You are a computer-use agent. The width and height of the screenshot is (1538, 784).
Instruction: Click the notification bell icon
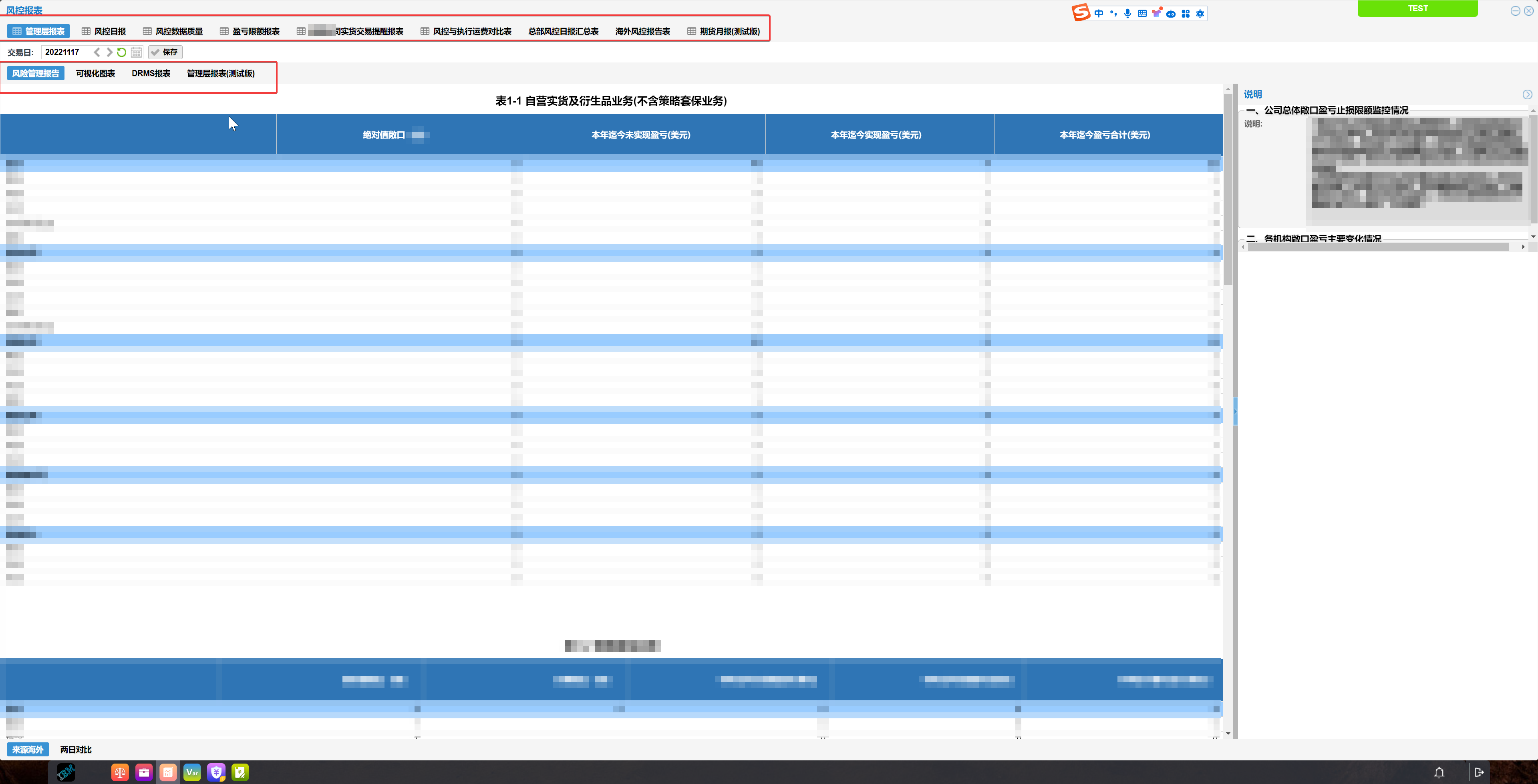[x=1439, y=773]
